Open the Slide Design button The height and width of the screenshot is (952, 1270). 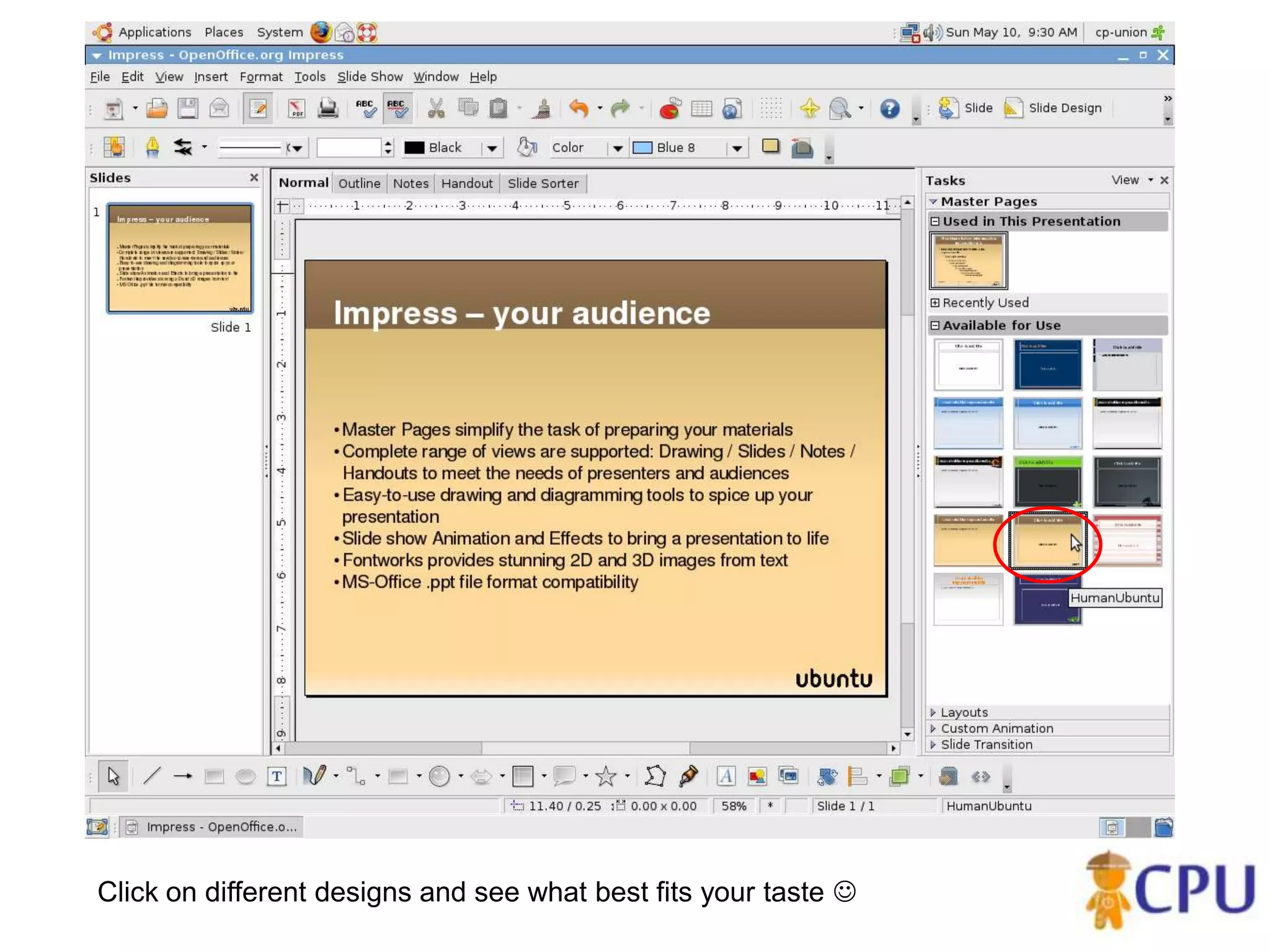point(1054,108)
